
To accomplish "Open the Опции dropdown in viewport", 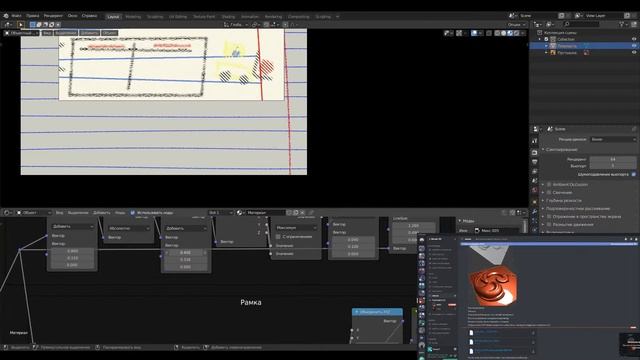I will pyautogui.click(x=516, y=25).
